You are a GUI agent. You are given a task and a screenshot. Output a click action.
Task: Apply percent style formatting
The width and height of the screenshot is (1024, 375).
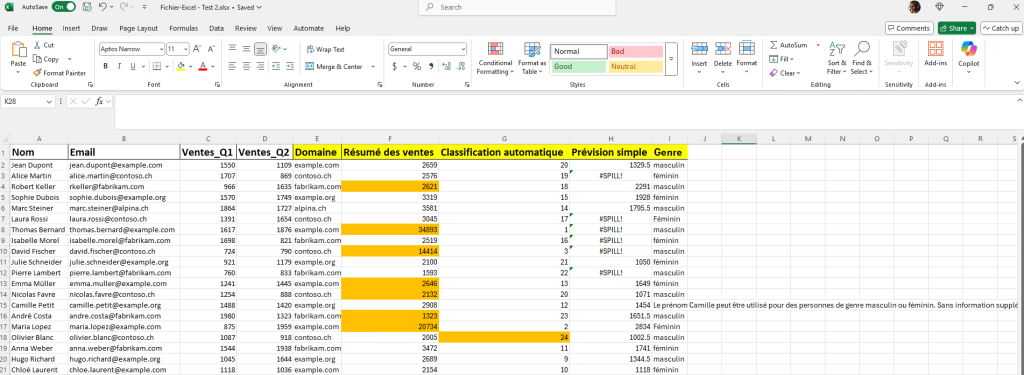[x=417, y=66]
